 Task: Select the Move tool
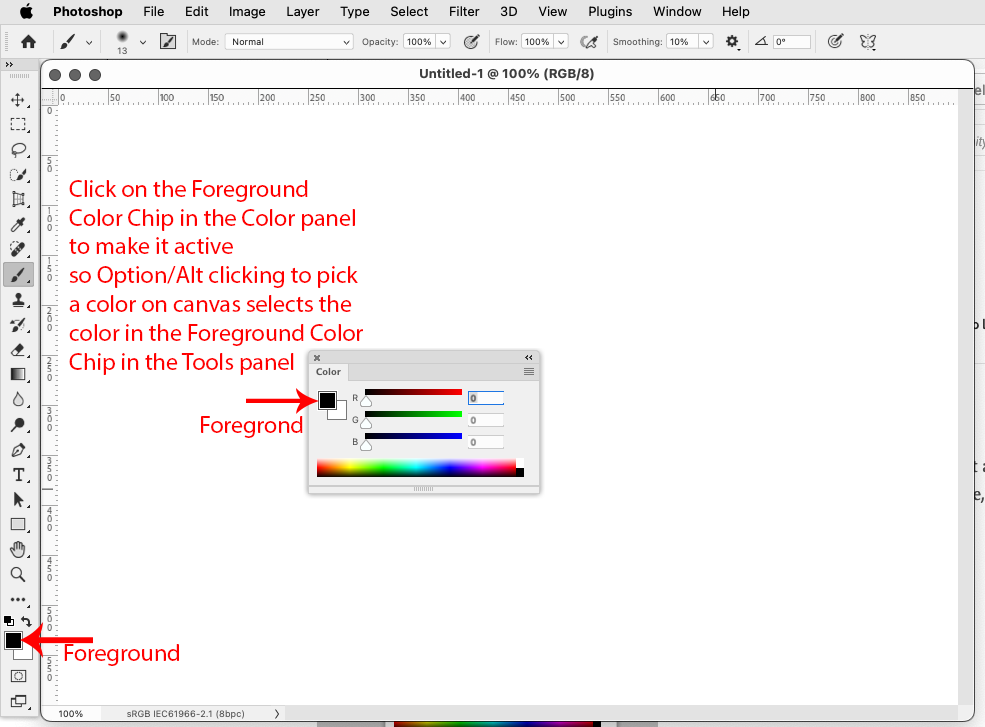pos(18,99)
